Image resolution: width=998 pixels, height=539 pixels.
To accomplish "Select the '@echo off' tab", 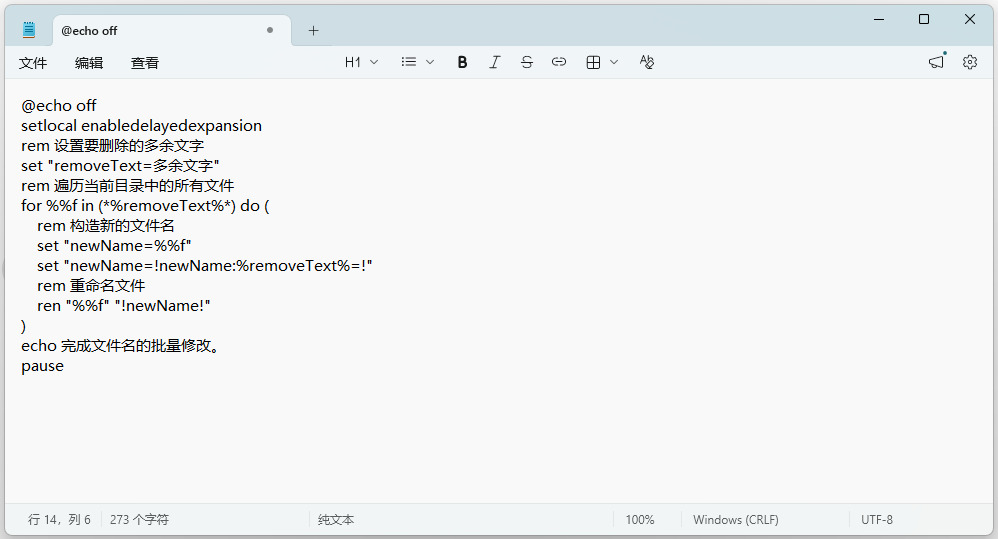I will click(x=172, y=31).
